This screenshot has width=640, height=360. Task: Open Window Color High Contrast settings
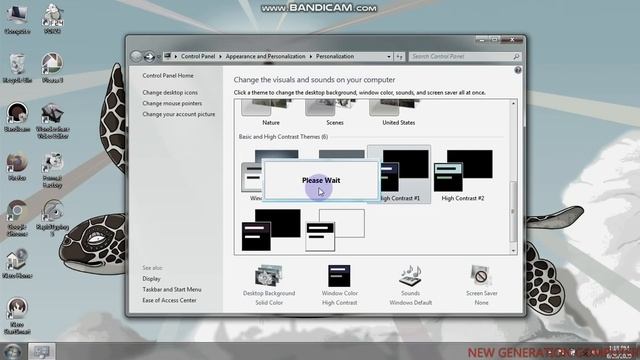[340, 285]
